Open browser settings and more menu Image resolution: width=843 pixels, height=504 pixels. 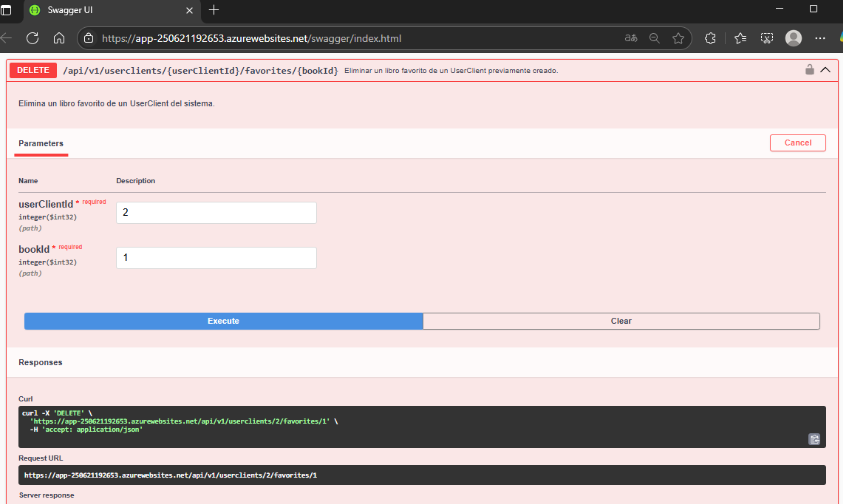coord(820,38)
